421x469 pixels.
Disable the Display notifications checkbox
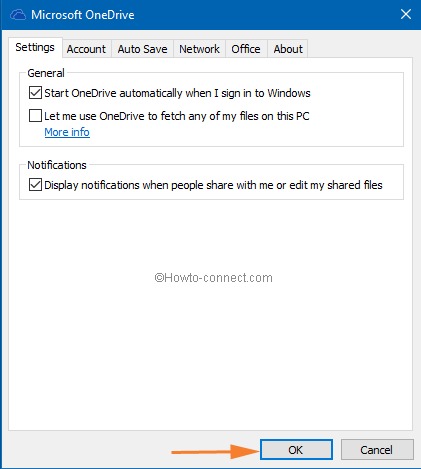tap(35, 185)
